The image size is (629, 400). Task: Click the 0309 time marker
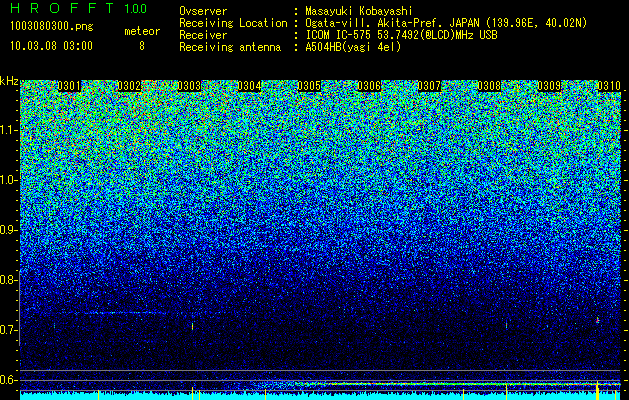[x=549, y=86]
